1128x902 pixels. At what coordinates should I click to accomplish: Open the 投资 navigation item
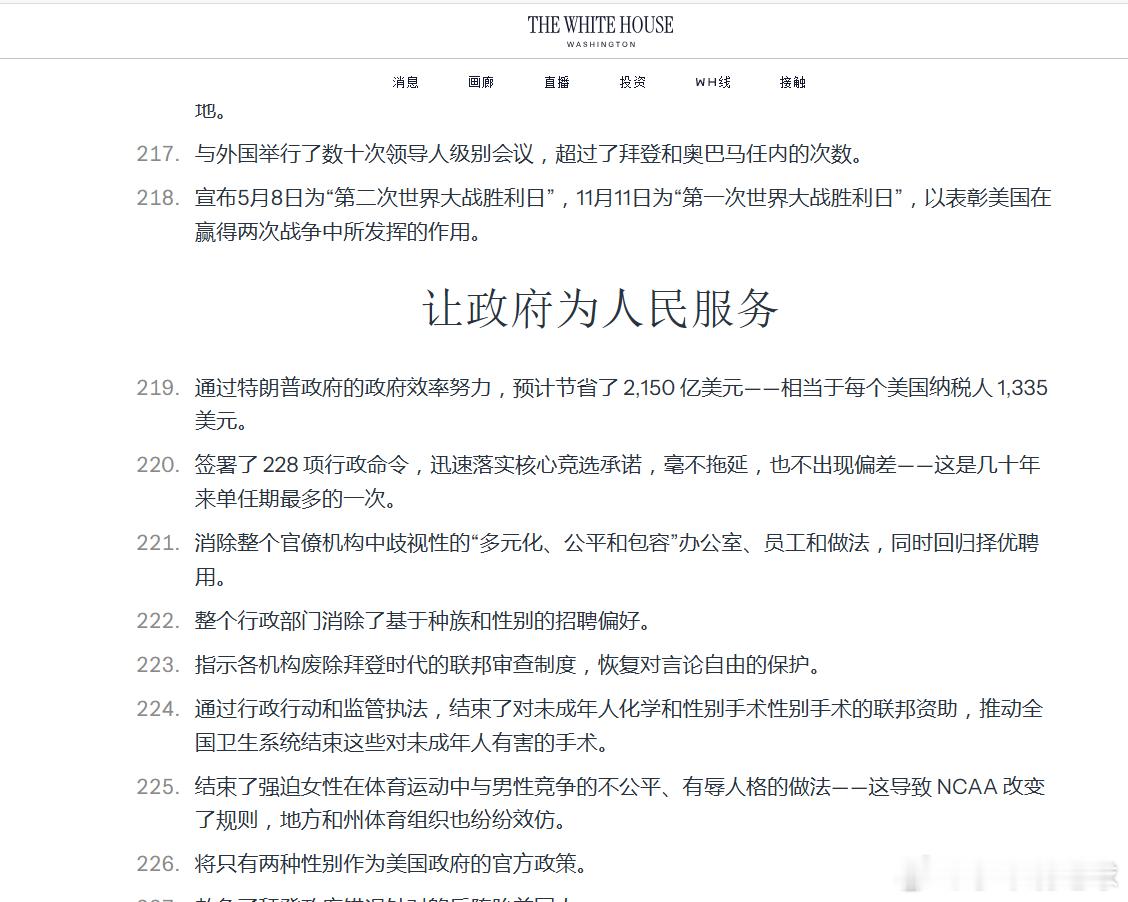(x=633, y=82)
